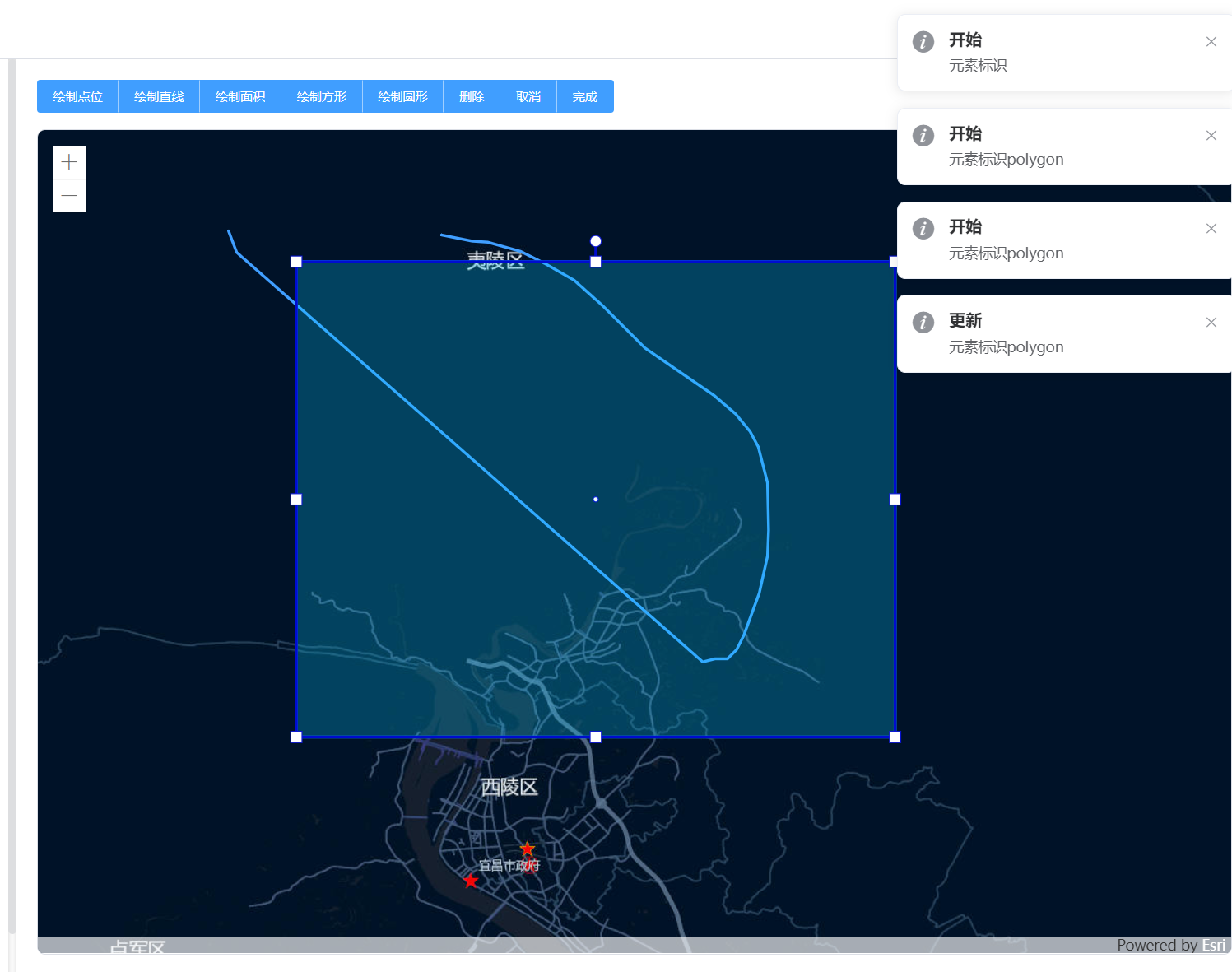Zoom in with the map plus icon

(x=70, y=162)
